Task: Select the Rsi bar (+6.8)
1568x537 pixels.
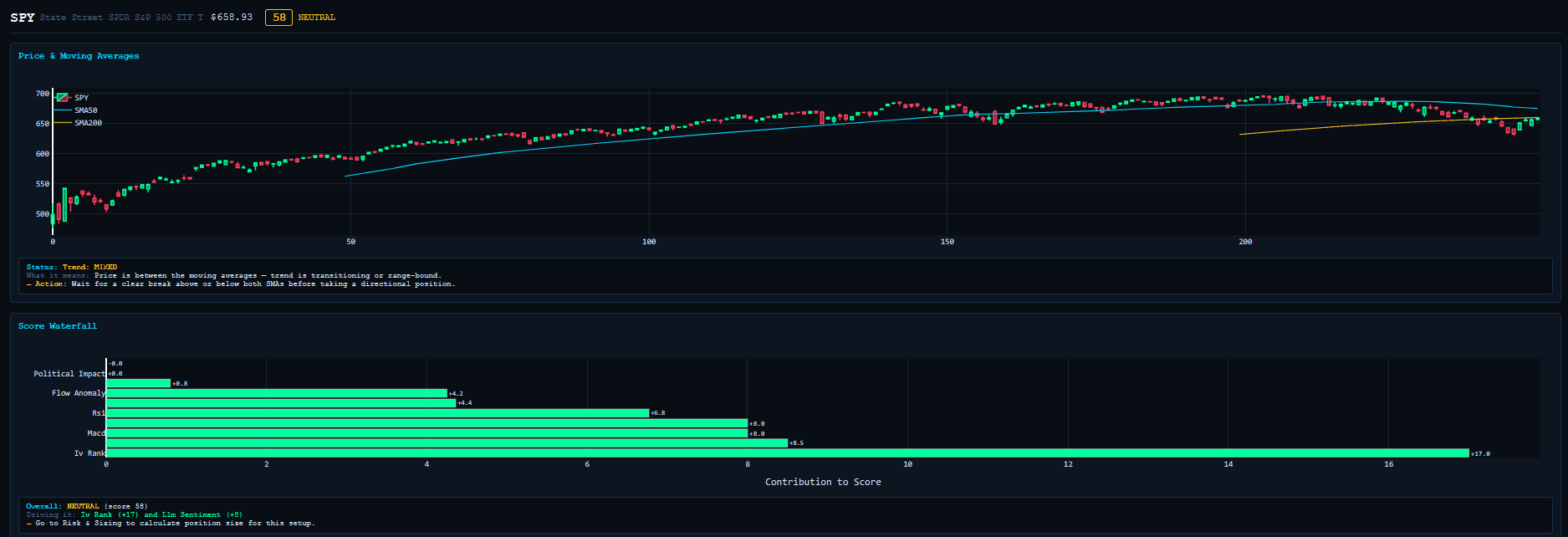Action: (x=377, y=413)
